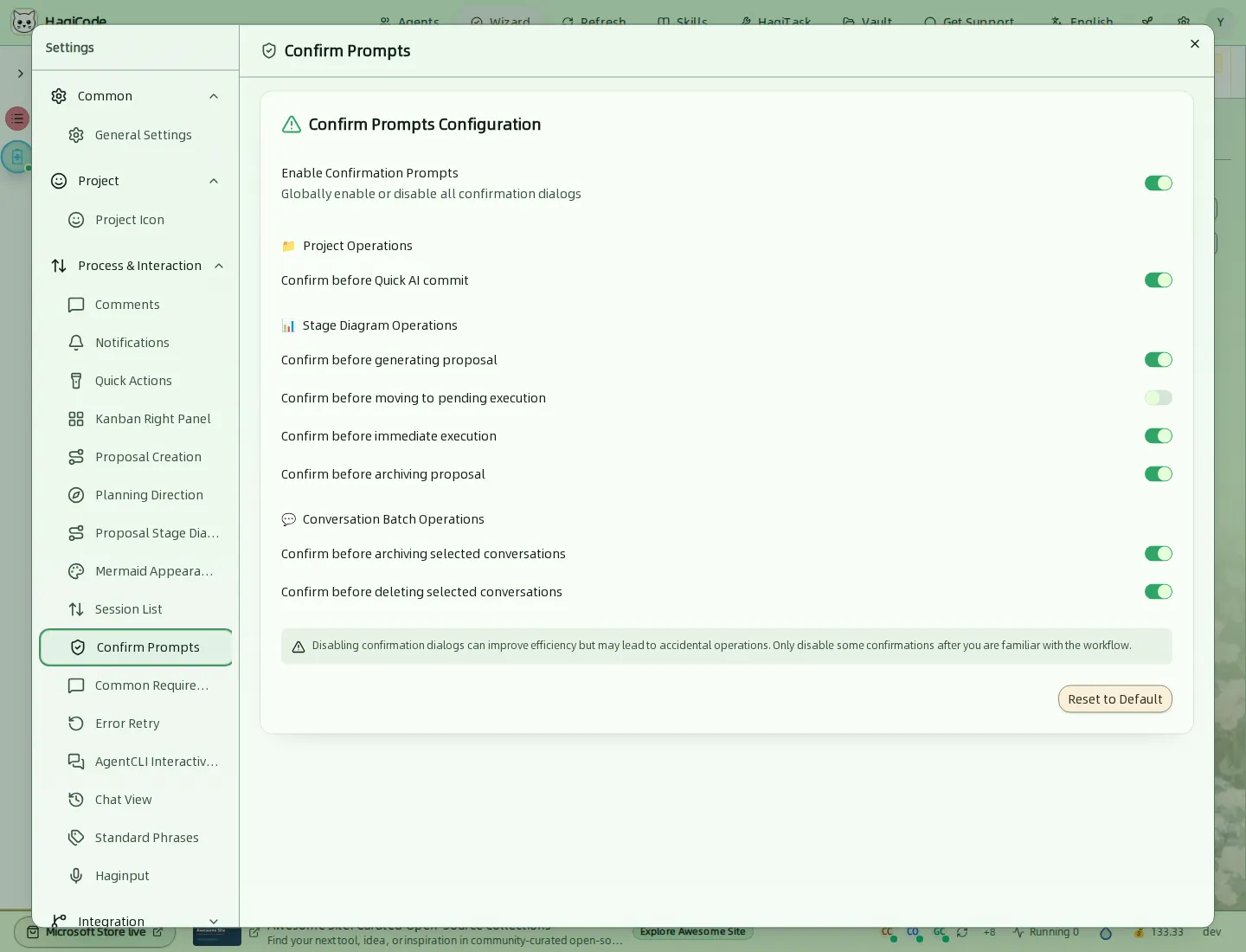1246x952 pixels.
Task: Click the Quick Actions flashlight icon
Action: coord(76,381)
